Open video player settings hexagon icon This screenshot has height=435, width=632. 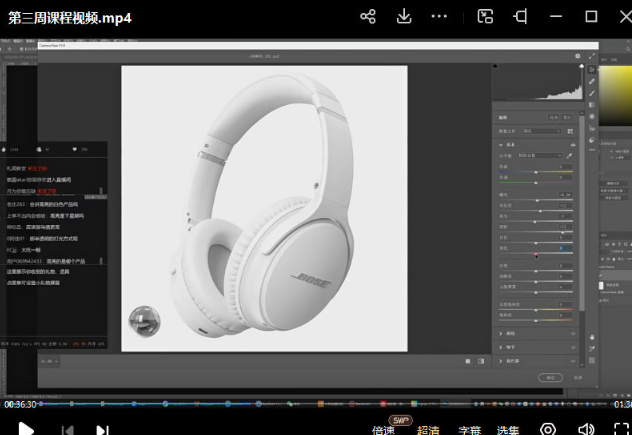[x=548, y=429]
